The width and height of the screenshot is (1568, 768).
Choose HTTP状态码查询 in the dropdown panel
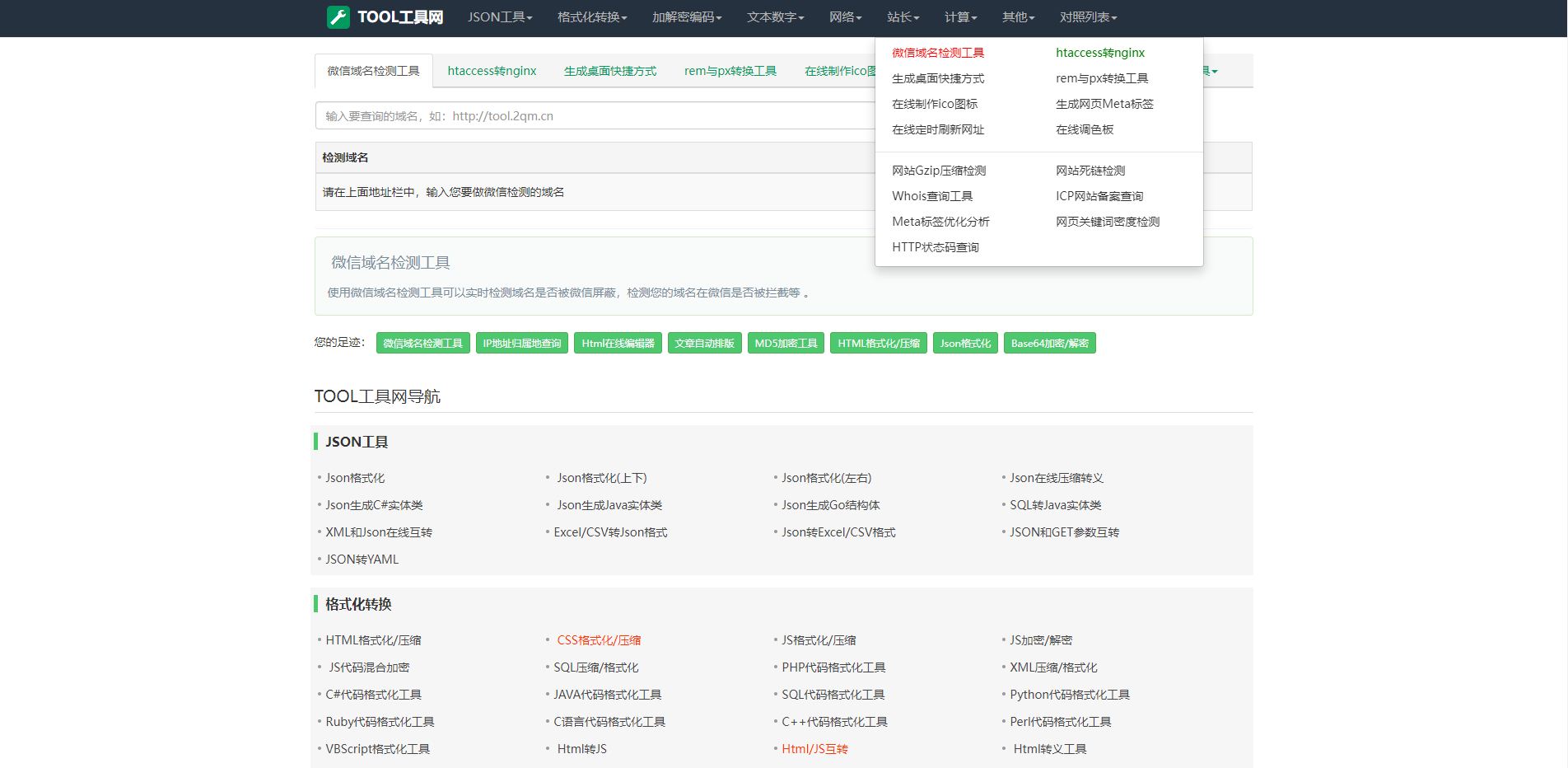click(x=936, y=246)
